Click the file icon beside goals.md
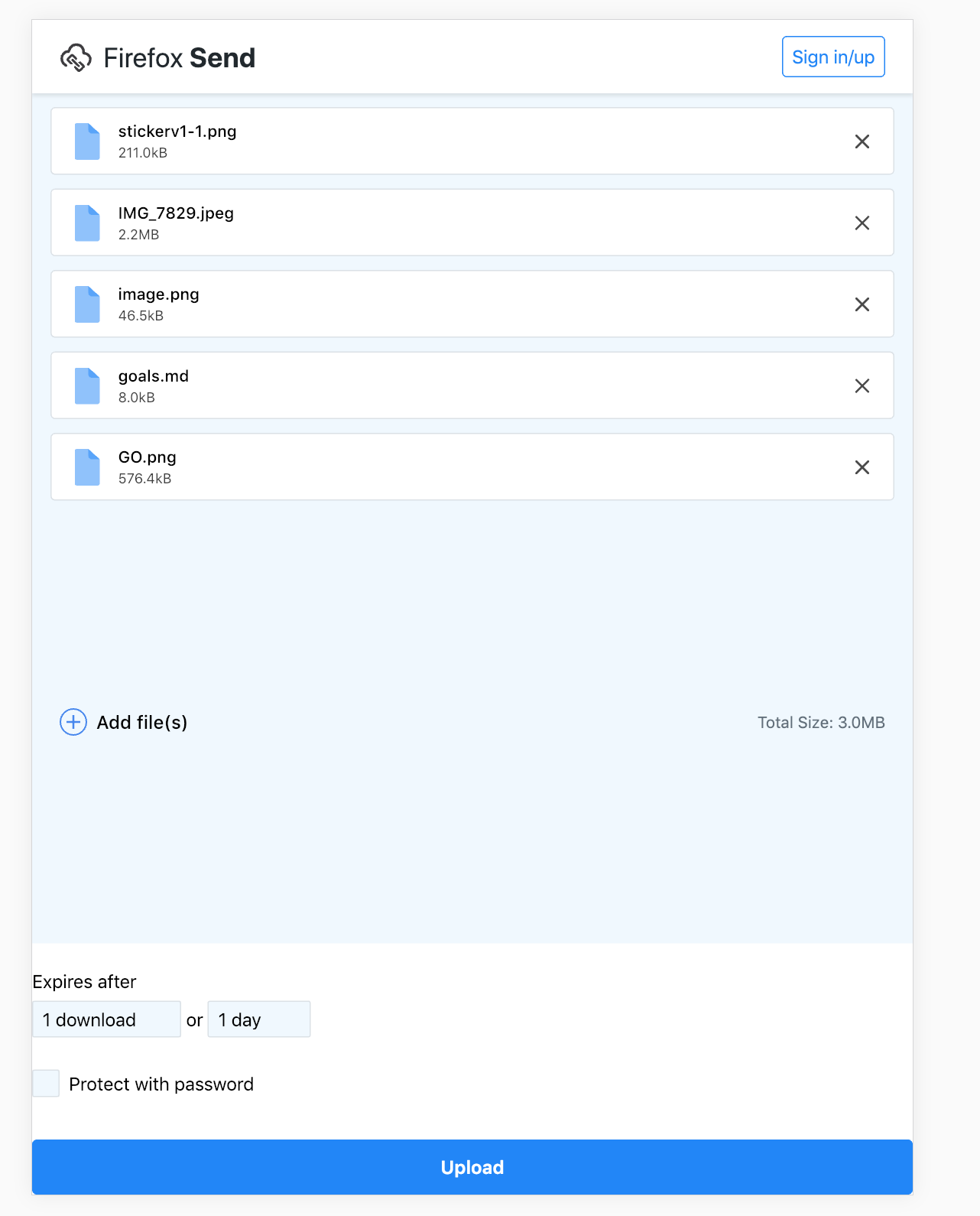The width and height of the screenshot is (980, 1216). coord(87,386)
